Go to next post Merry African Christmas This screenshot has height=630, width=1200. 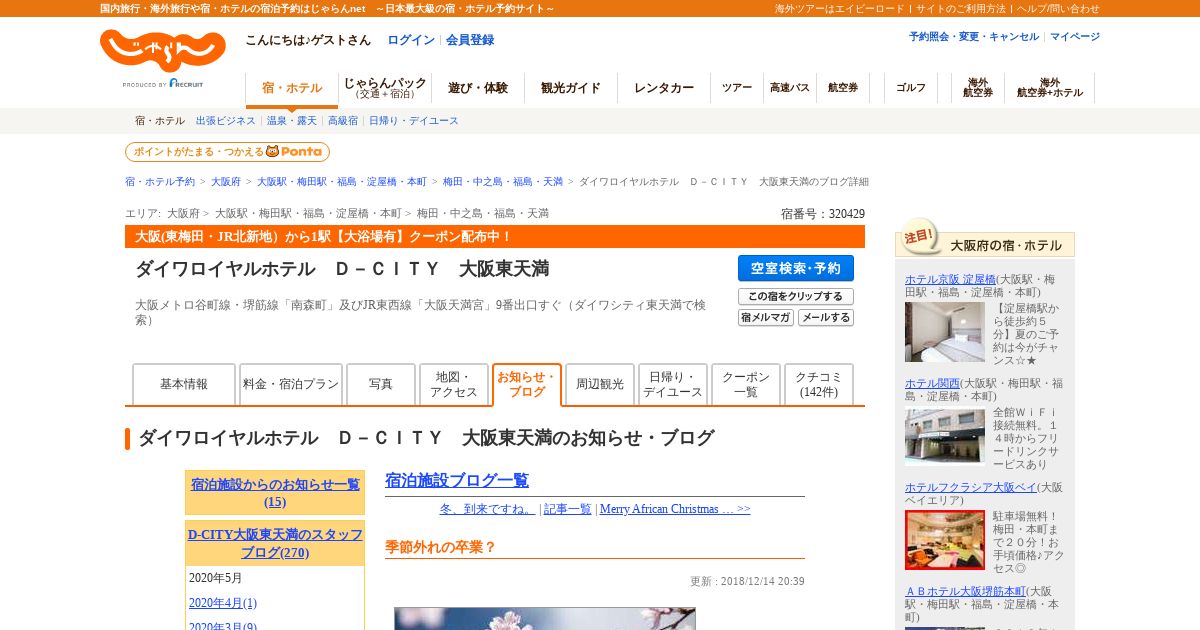tap(675, 509)
